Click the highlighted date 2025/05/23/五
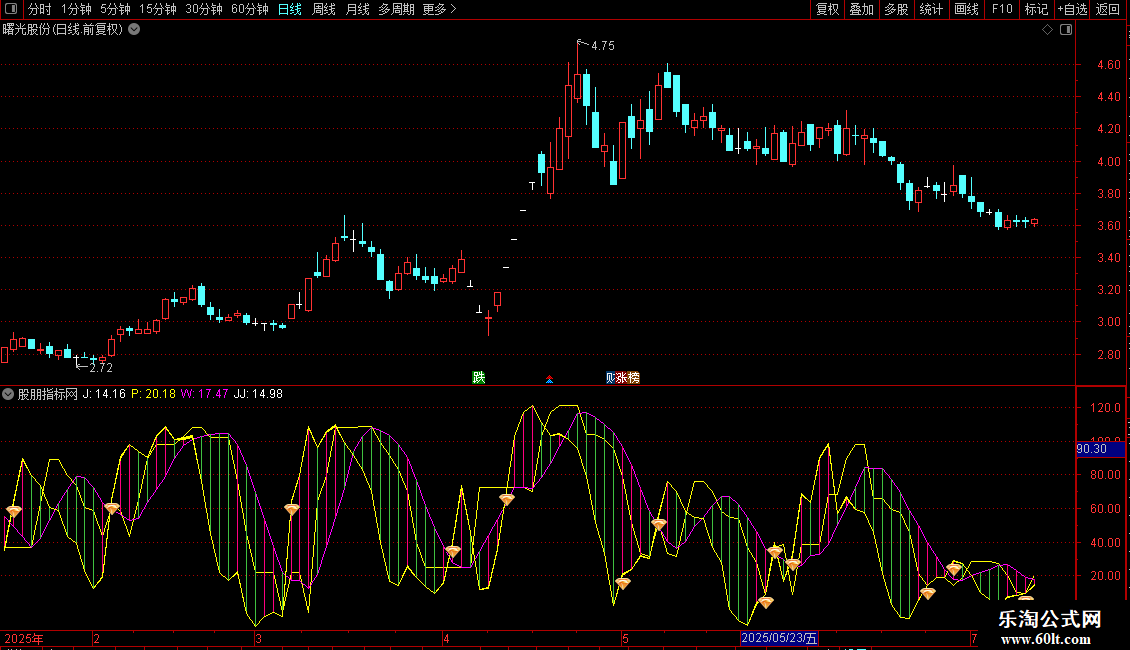Screen dimensions: 1130x650 coord(779,638)
